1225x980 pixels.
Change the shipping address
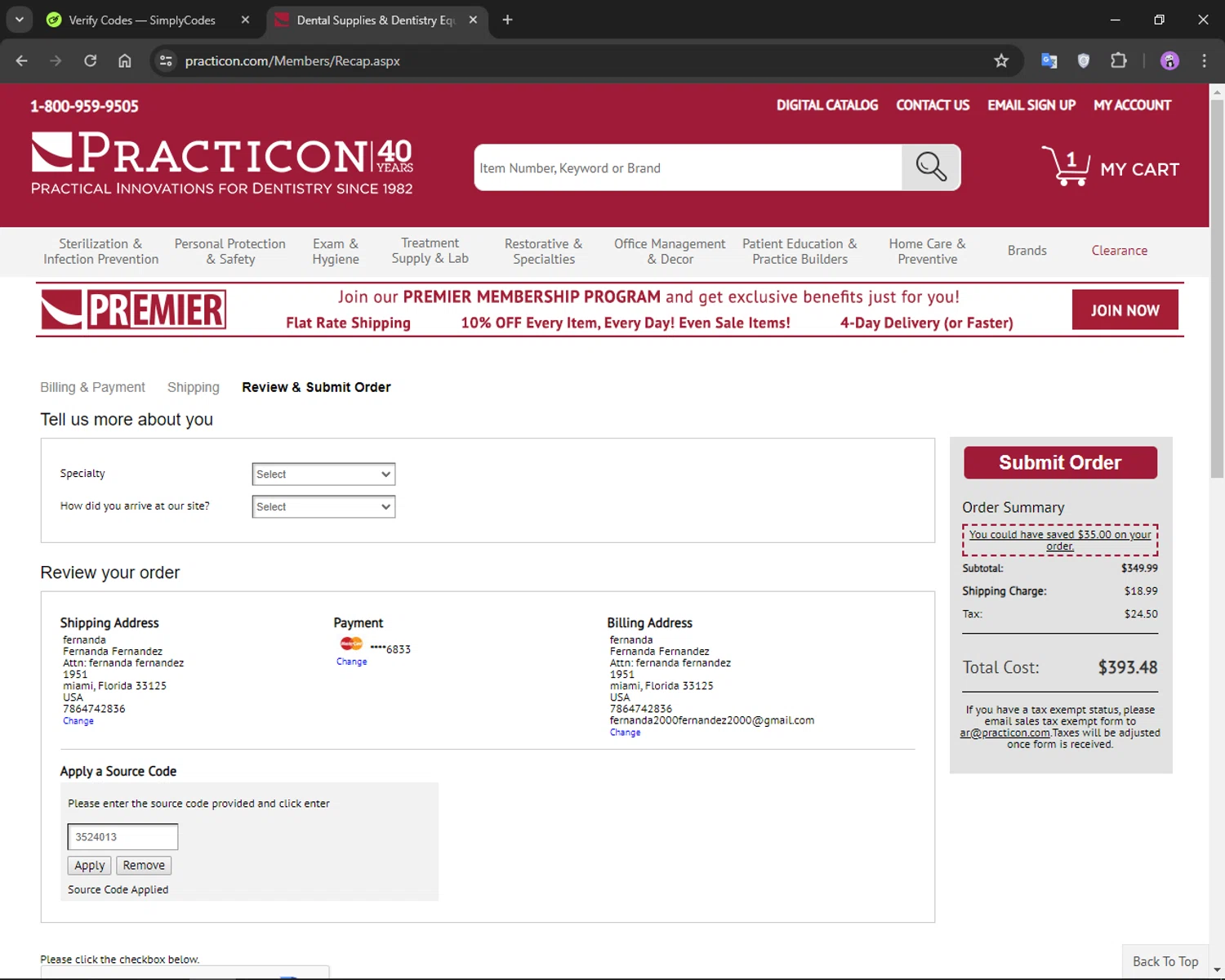78,721
